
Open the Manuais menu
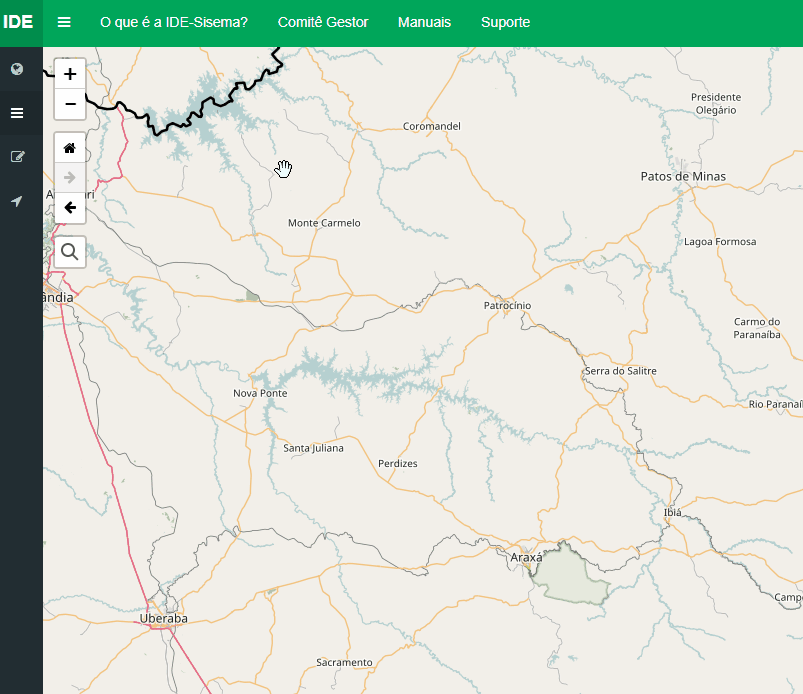click(424, 21)
